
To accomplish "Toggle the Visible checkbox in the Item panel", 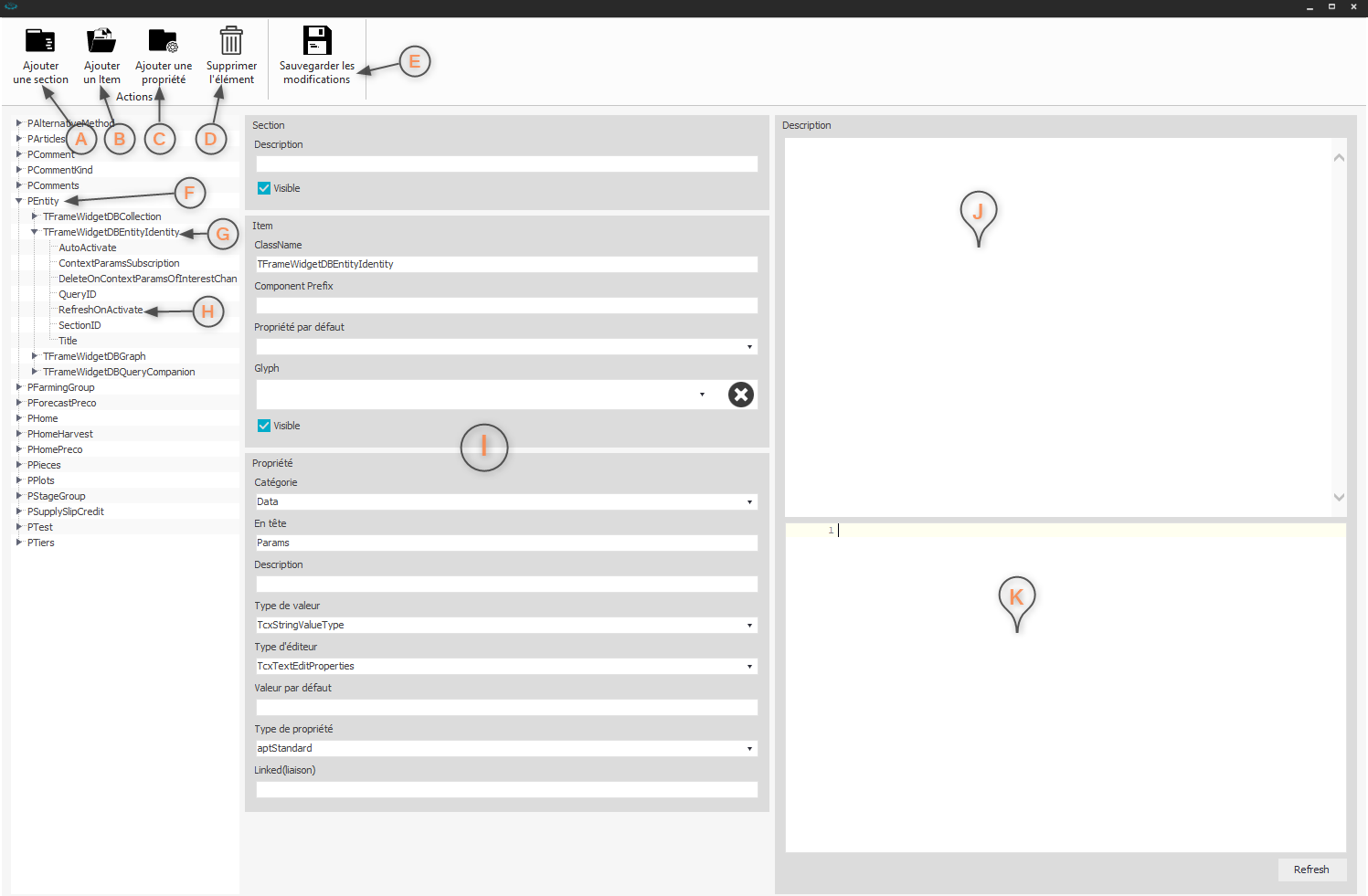I will (264, 426).
